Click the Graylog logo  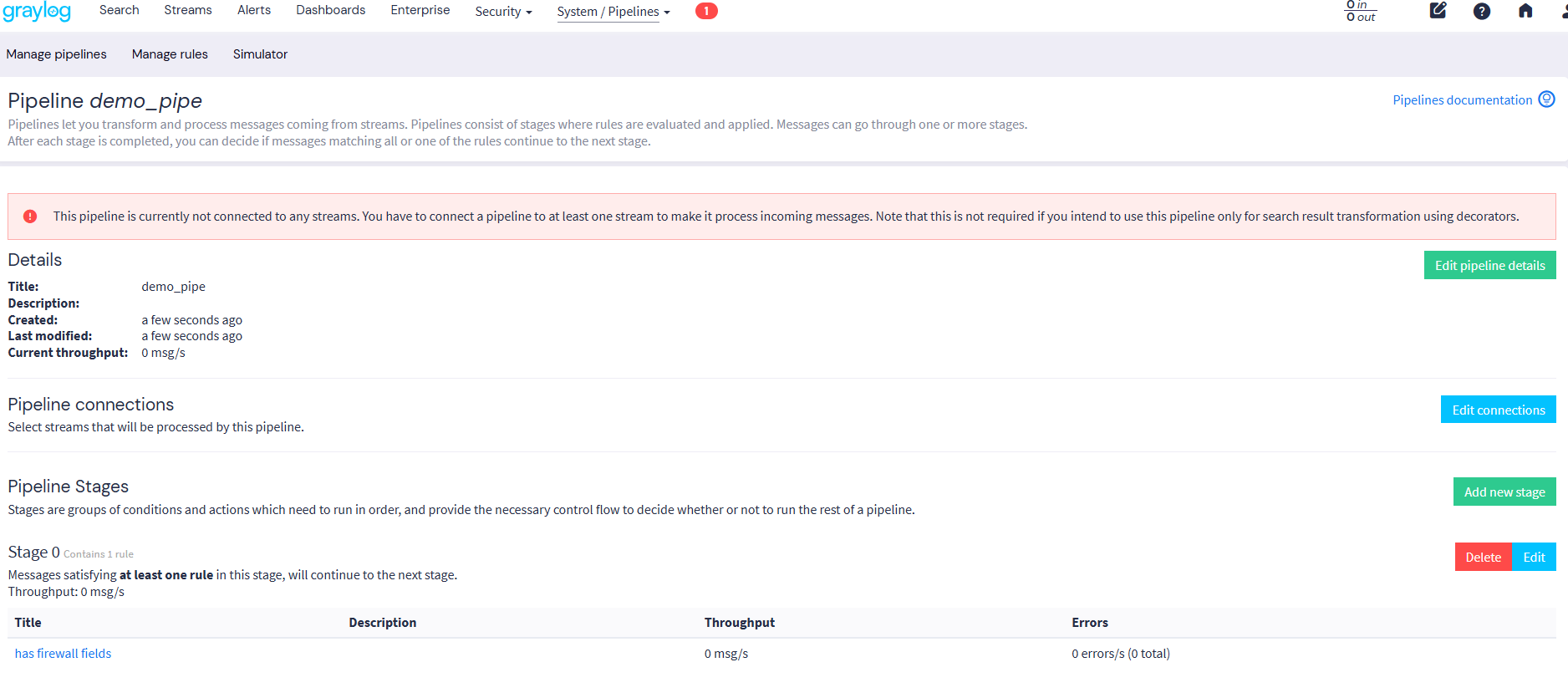click(37, 12)
